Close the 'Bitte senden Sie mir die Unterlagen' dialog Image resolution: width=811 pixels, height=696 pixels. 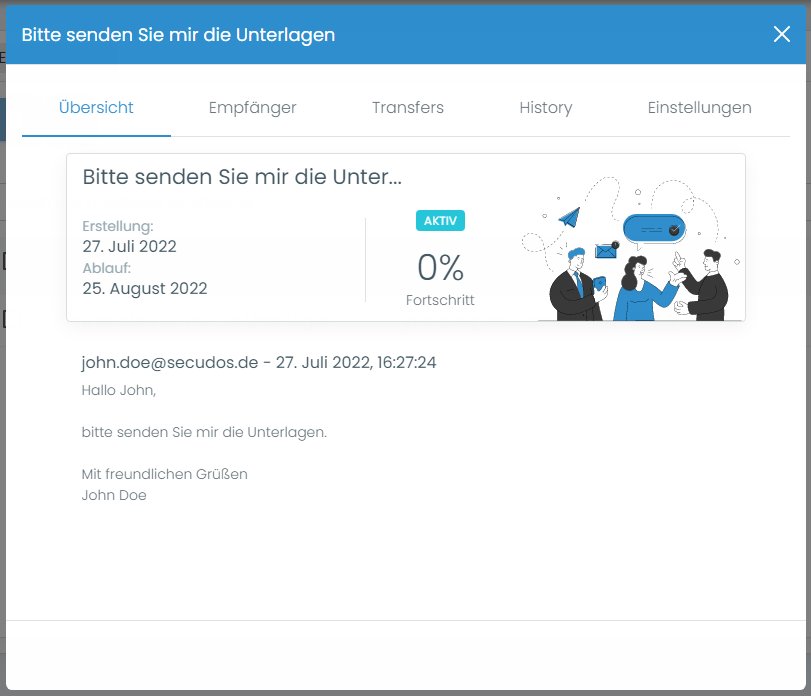[782, 34]
